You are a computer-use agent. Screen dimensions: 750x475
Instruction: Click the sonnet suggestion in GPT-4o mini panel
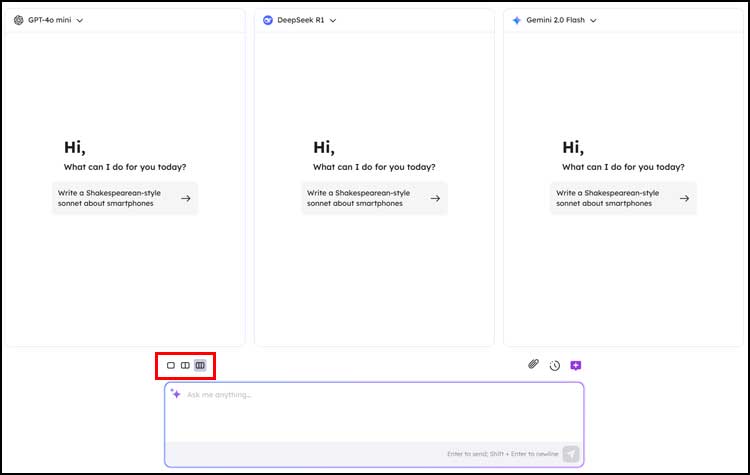(125, 198)
